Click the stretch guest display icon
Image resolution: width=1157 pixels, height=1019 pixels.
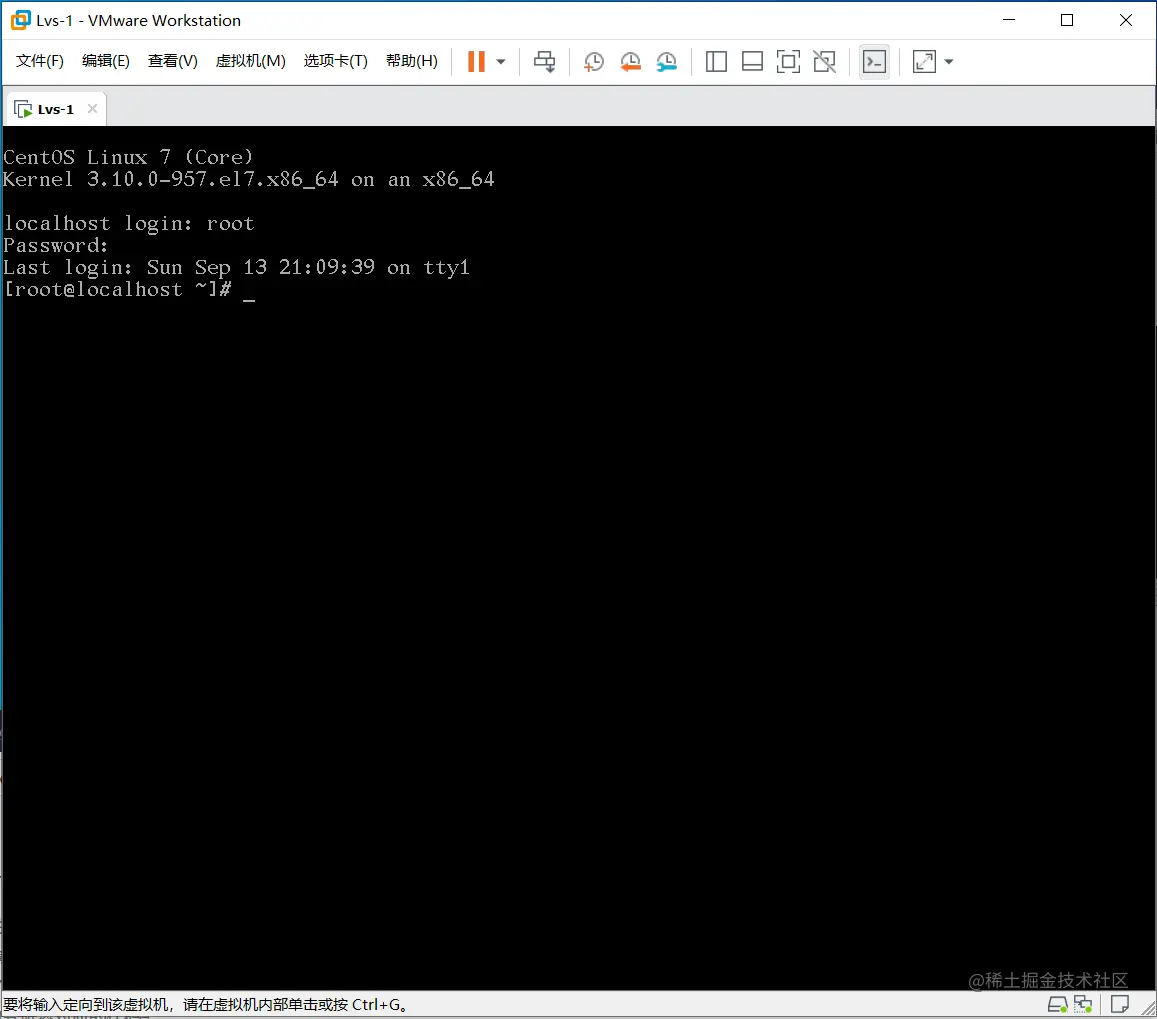(x=924, y=62)
